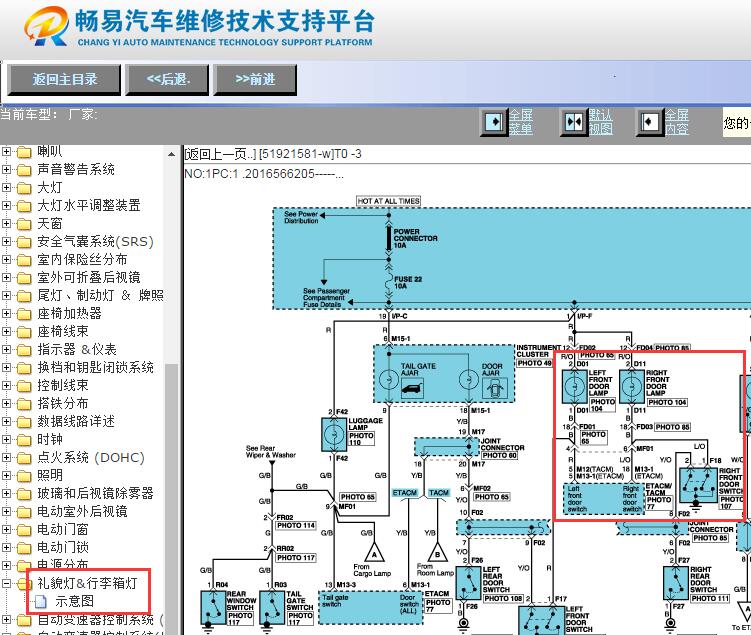The height and width of the screenshot is (635, 751).
Task: Click the folder icon beside 大灯
Action: [x=23, y=188]
